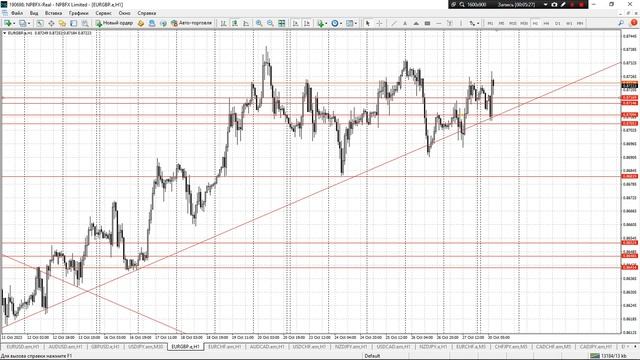Click the Profiles icon
Viewport: 640px width, 360px height.
tap(22, 23)
